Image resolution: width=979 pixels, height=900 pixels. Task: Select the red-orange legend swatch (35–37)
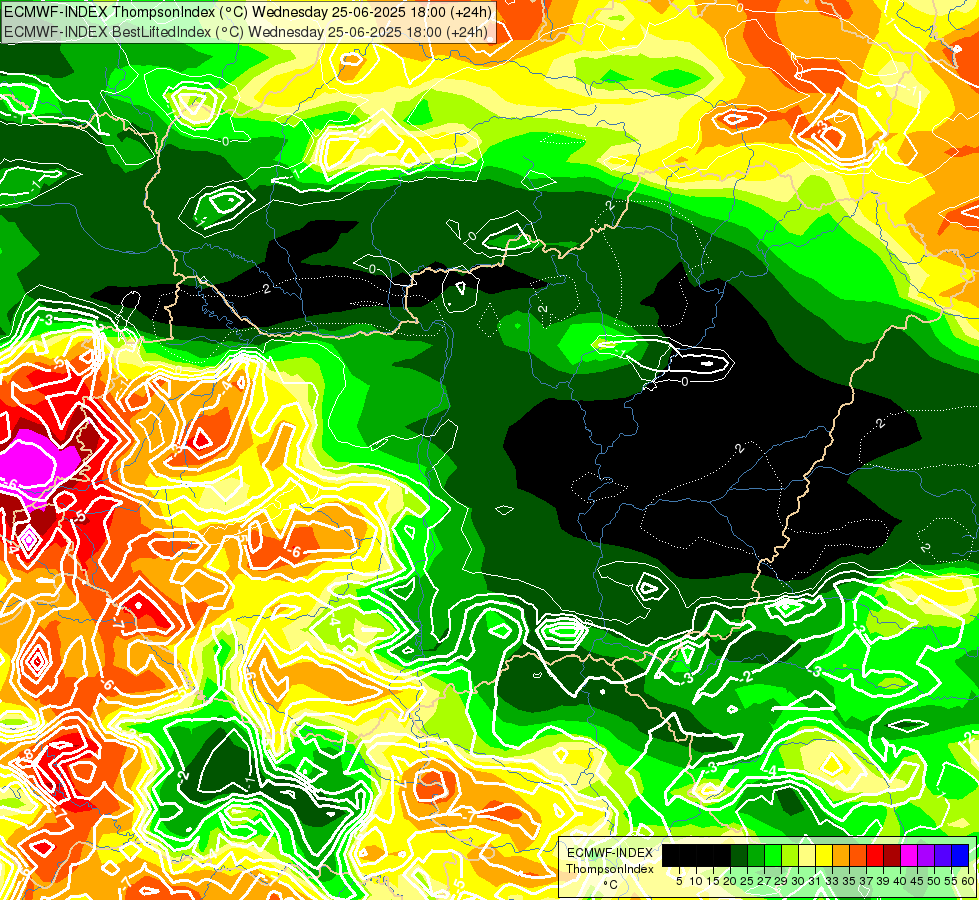coord(858,855)
